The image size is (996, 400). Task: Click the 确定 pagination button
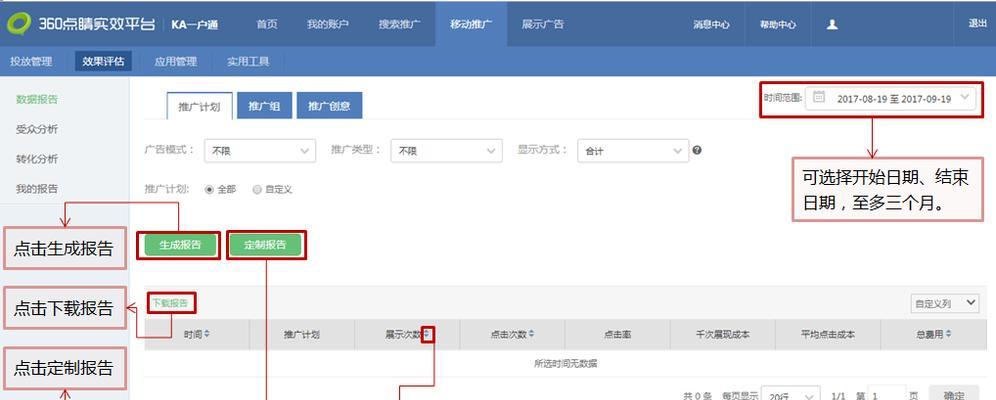pyautogui.click(x=954, y=395)
